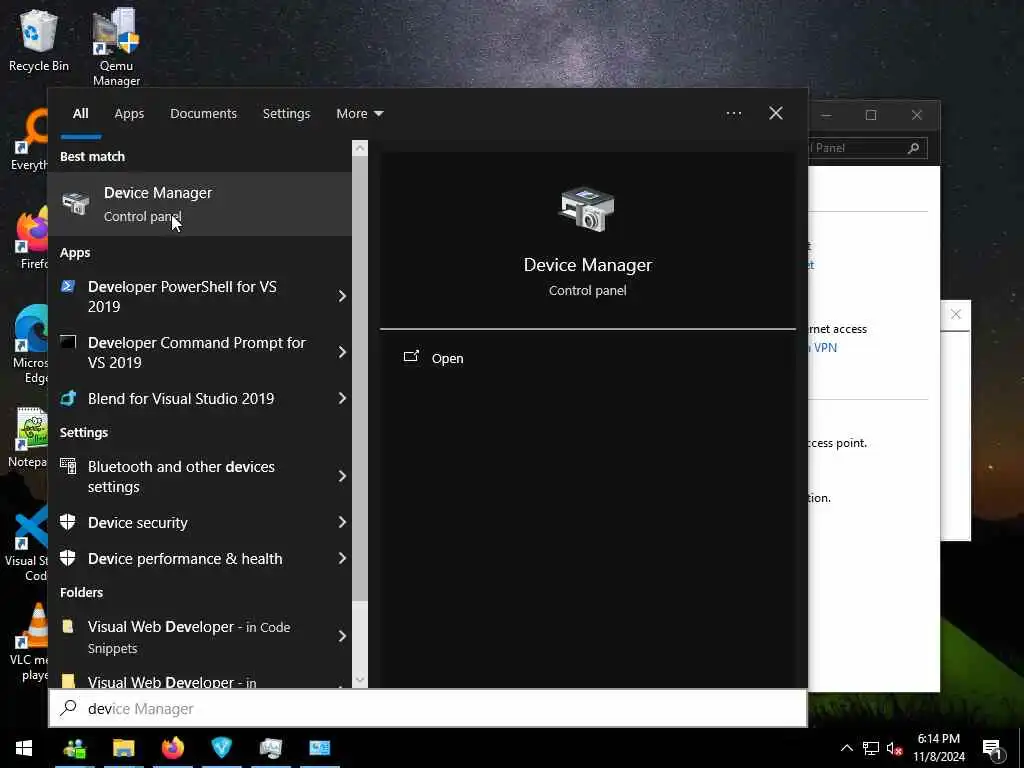Click the Control Panel search box
Image resolution: width=1024 pixels, height=768 pixels.
tap(867, 148)
